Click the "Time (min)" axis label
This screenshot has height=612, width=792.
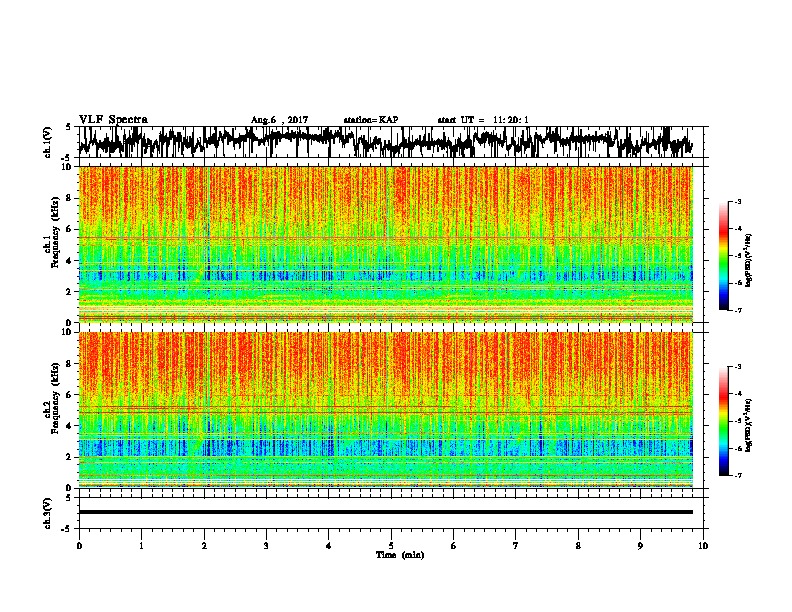400,555
